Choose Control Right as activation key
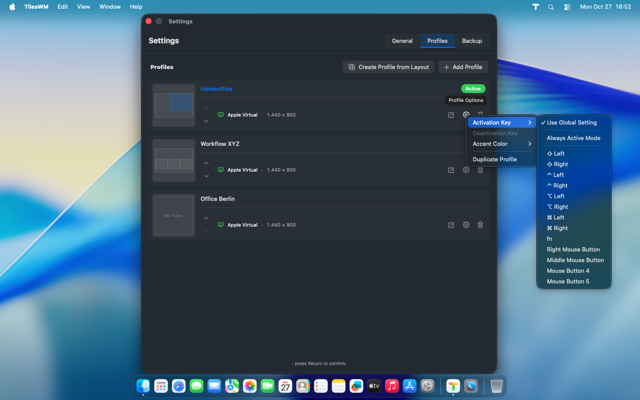 [573, 185]
